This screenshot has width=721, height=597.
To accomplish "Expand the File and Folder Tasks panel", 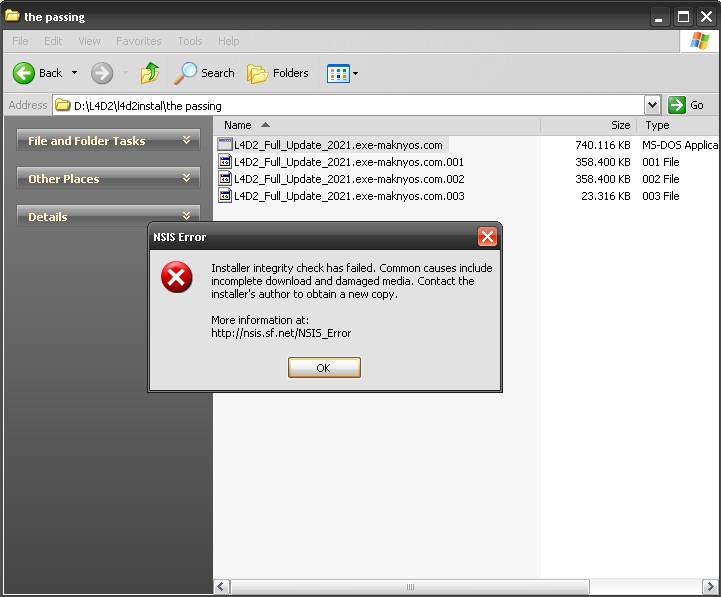I will tap(186, 141).
